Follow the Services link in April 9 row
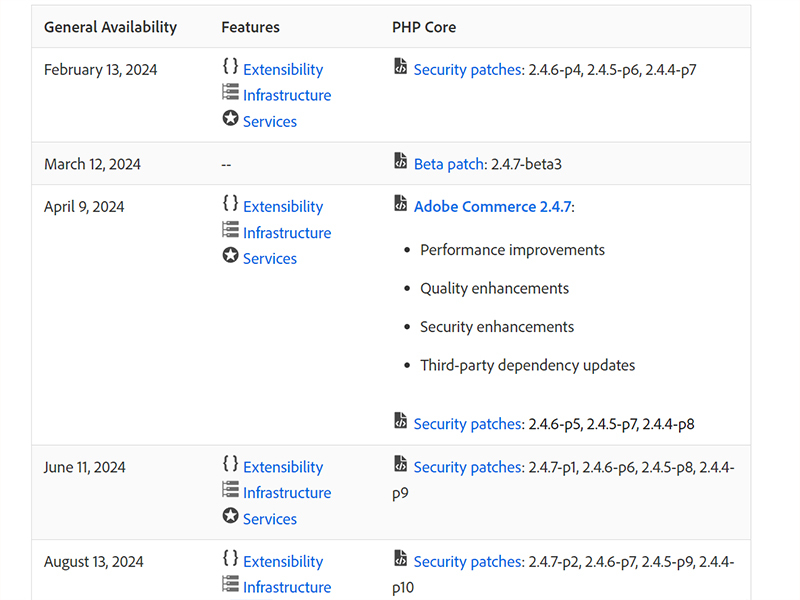 tap(270, 259)
